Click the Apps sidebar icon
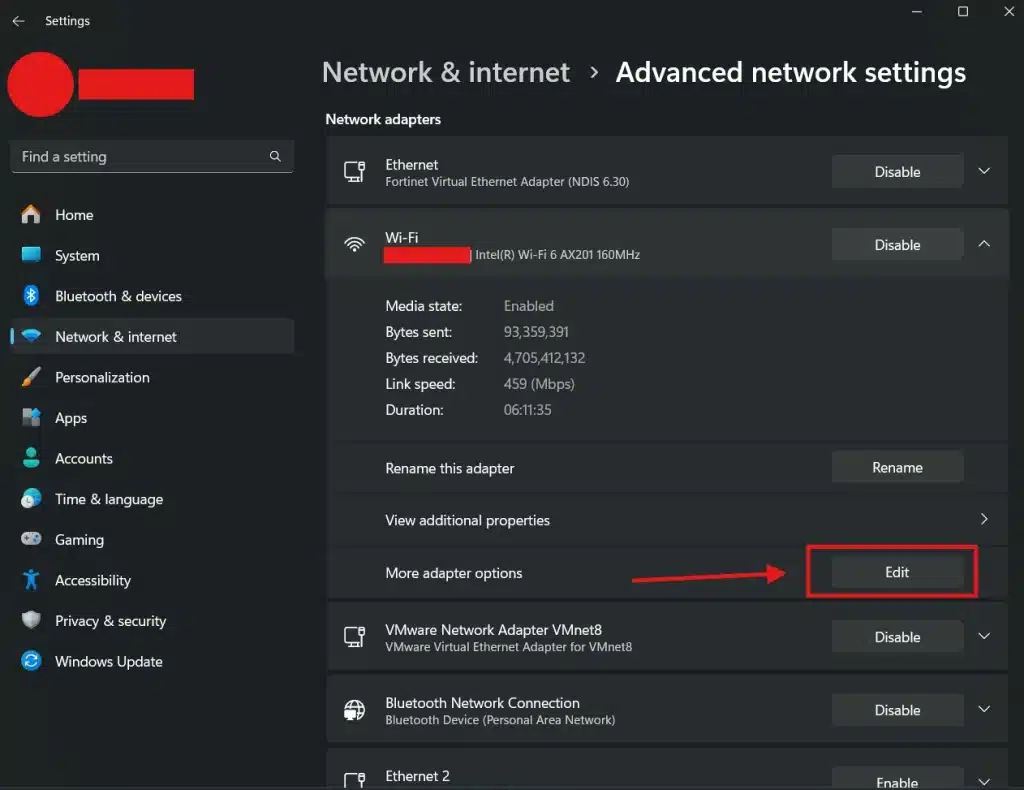This screenshot has height=790, width=1024. [x=31, y=417]
